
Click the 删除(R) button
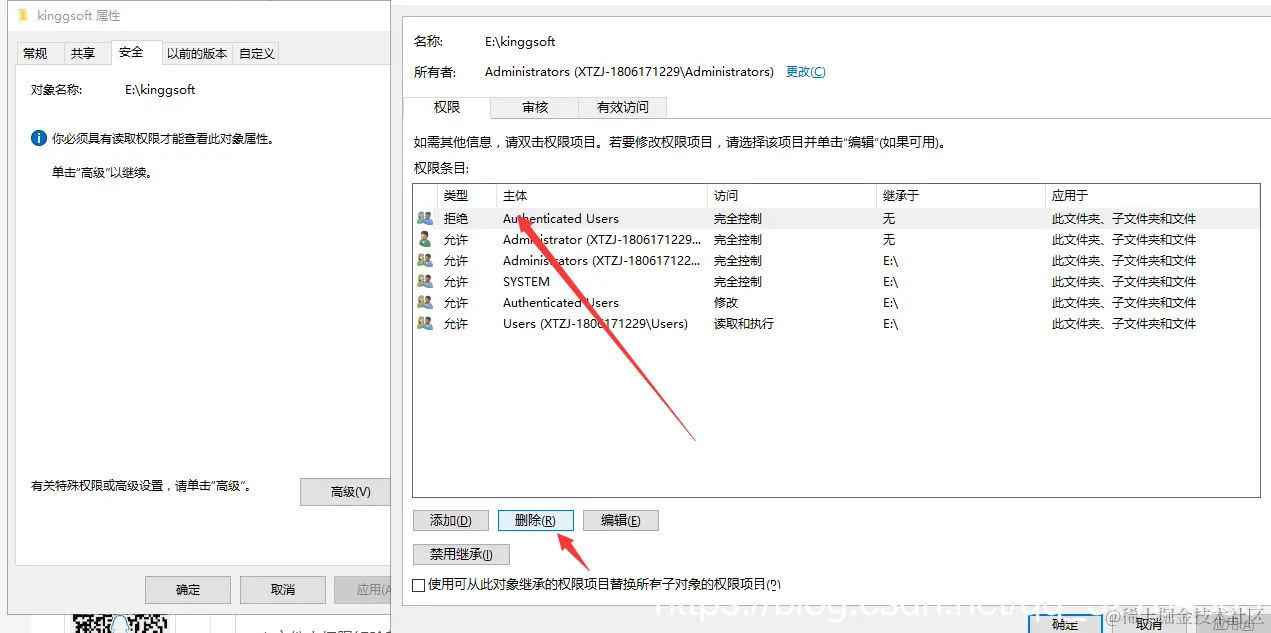coord(535,520)
